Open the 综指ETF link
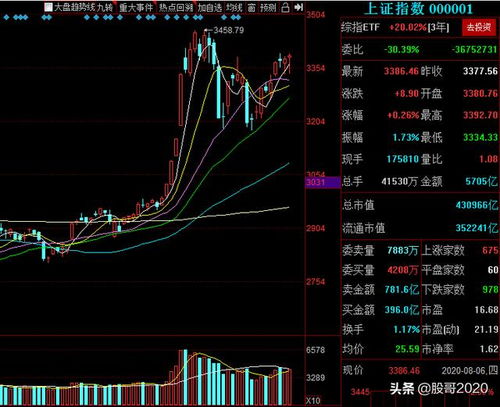This screenshot has height=407, width=500. click(360, 27)
